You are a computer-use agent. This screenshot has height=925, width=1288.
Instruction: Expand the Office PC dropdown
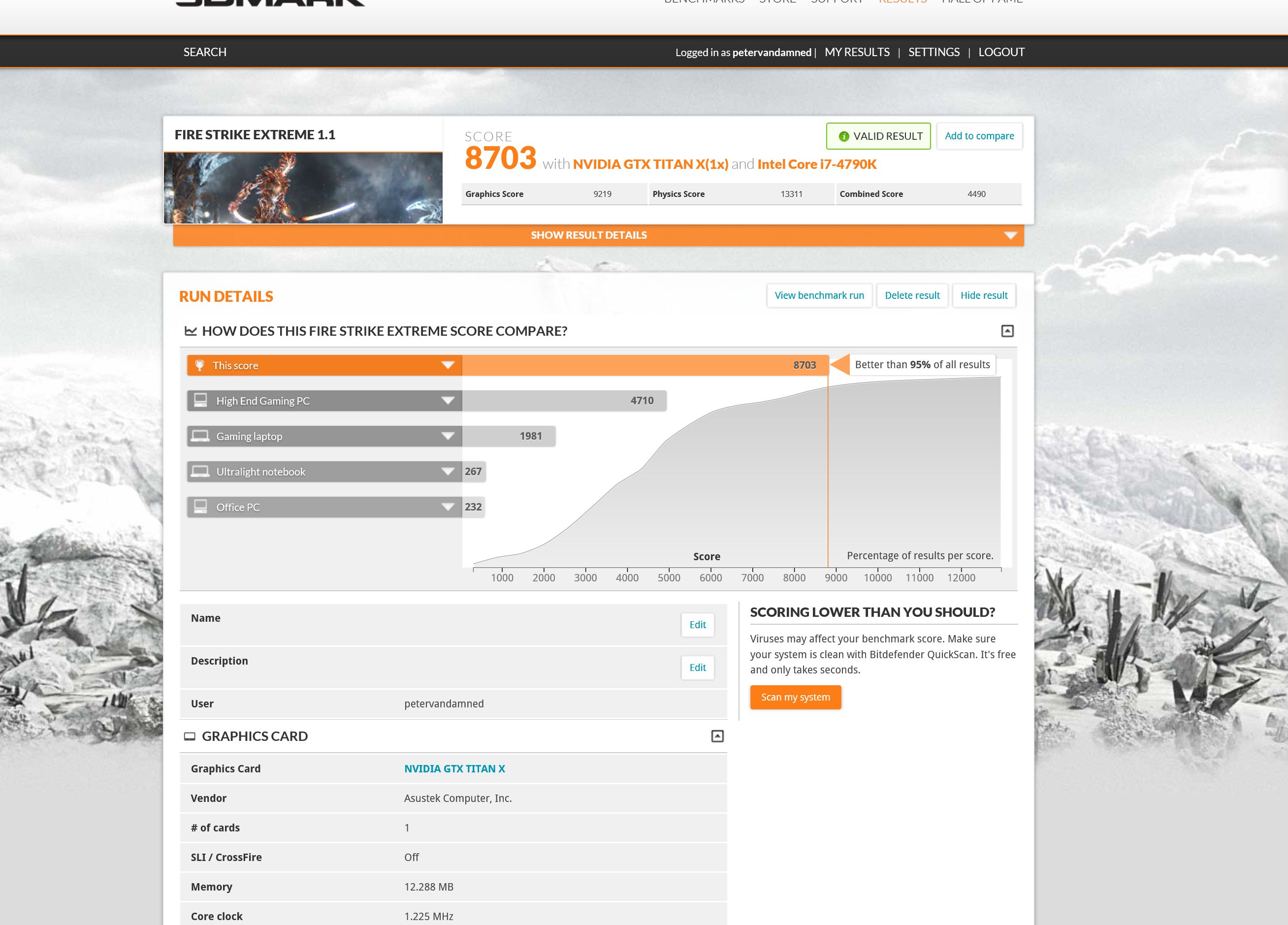pyautogui.click(x=448, y=507)
